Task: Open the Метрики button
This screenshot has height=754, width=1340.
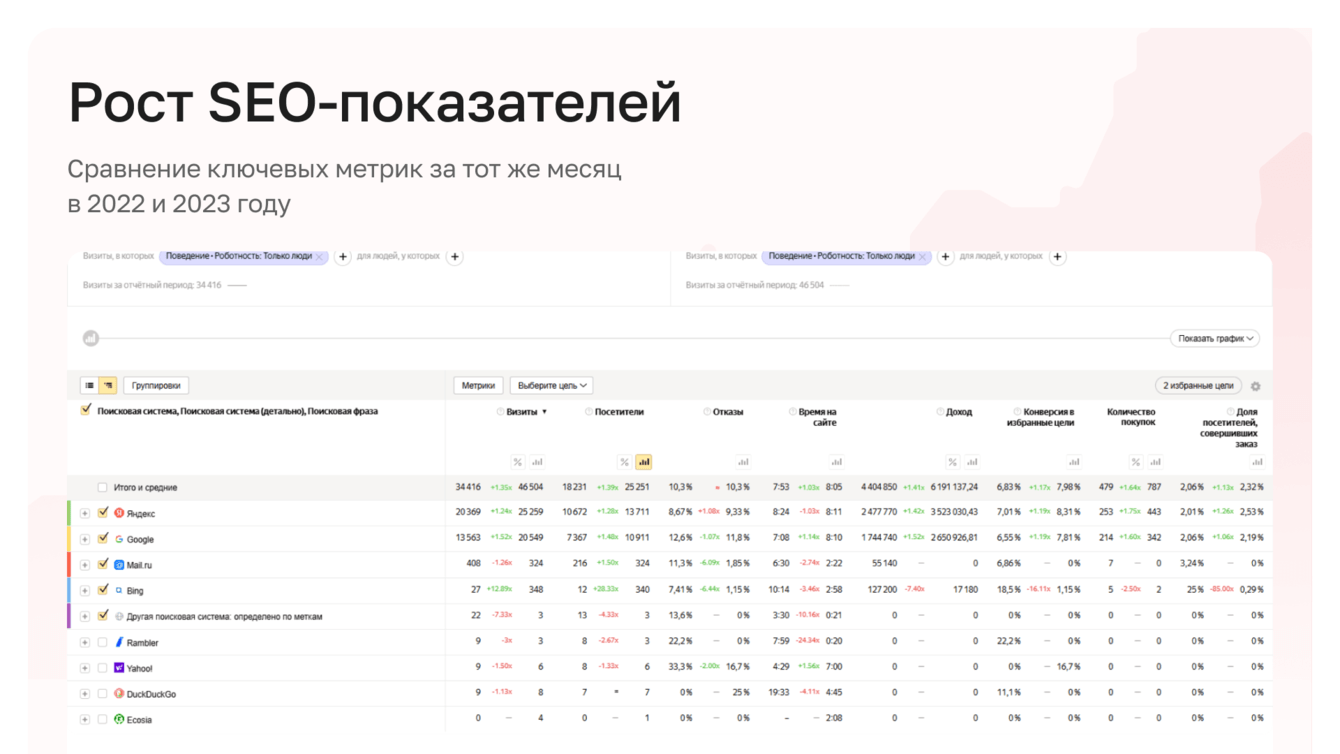Action: [x=478, y=385]
